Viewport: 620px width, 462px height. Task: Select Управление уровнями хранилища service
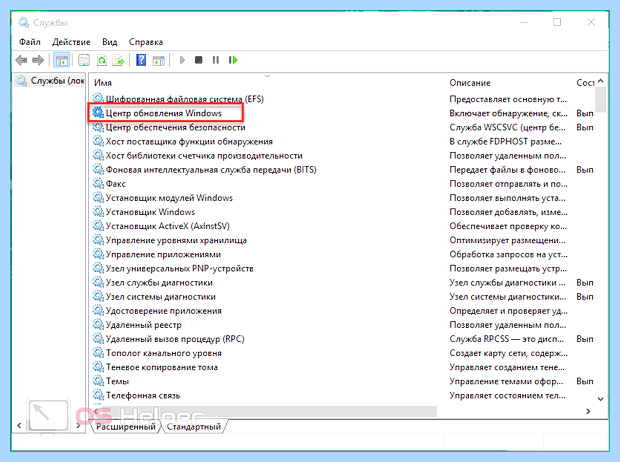tap(176, 240)
